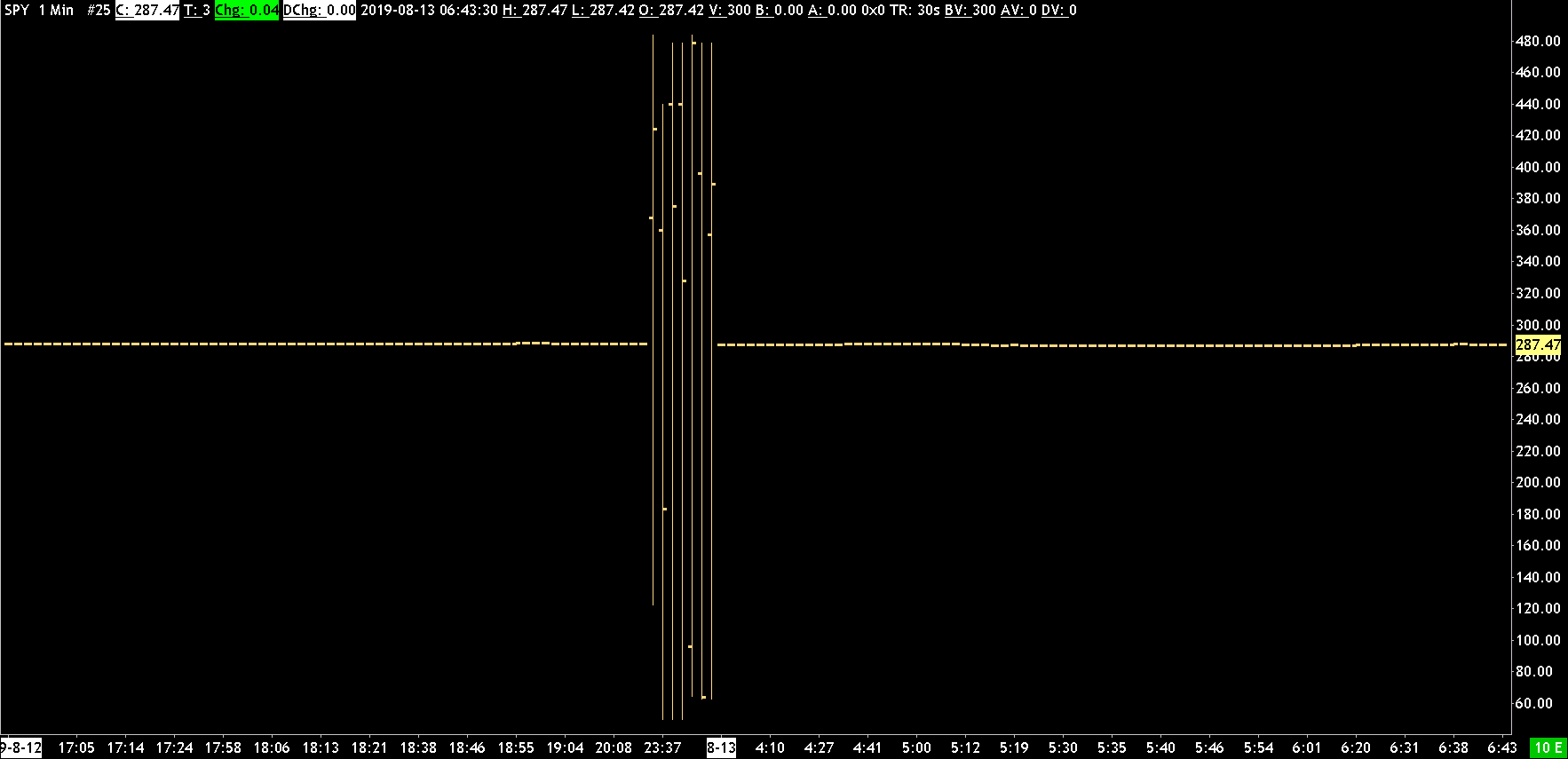Select the 18:13 time label
Screen dimensions: 1568x759
pyautogui.click(x=321, y=747)
